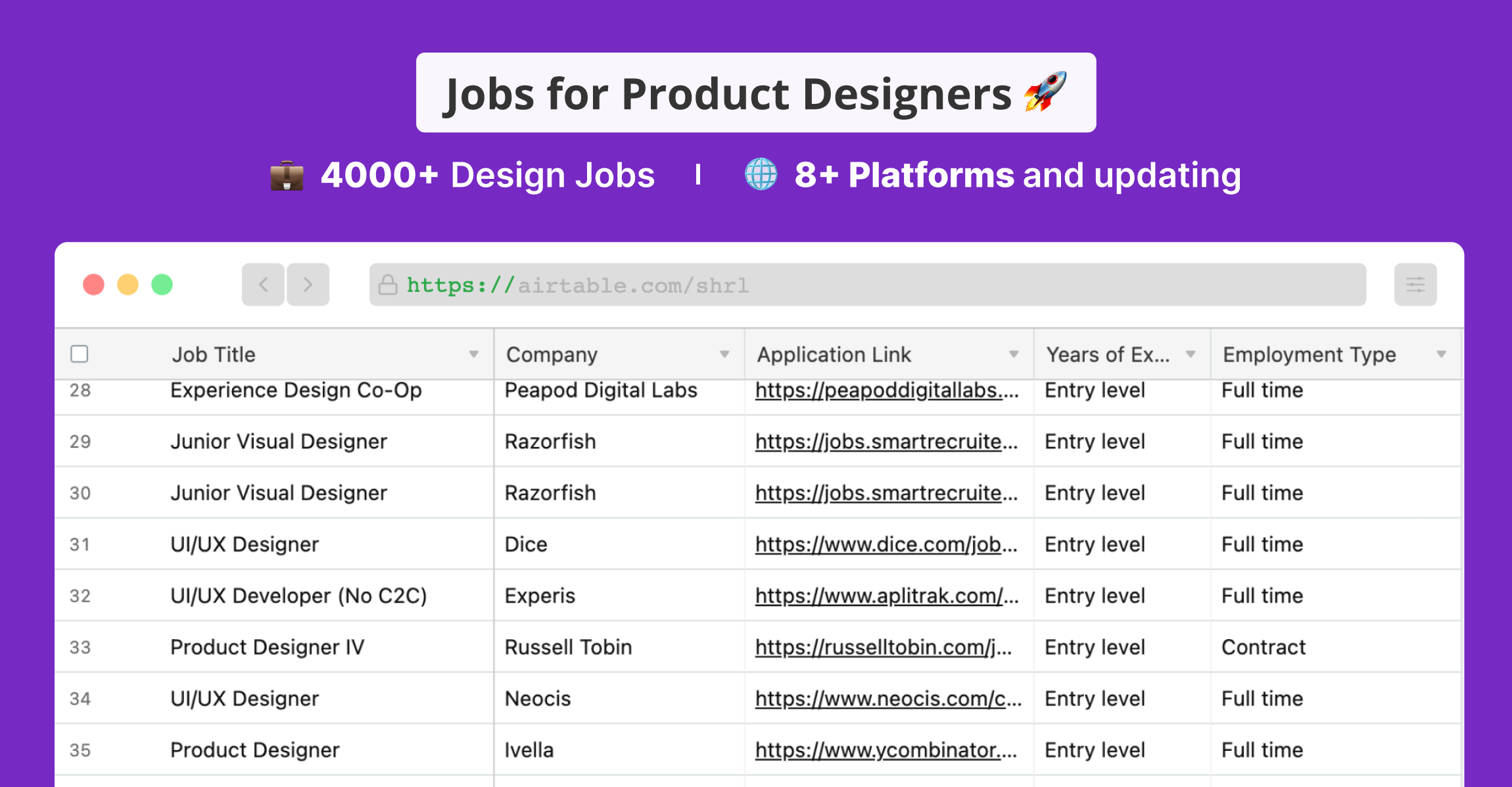Open the peapoddigitallabs application link

click(887, 391)
